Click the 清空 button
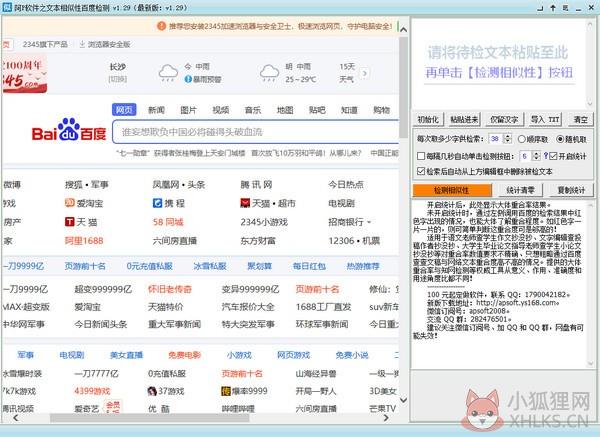This screenshot has width=600, height=437. [580, 119]
